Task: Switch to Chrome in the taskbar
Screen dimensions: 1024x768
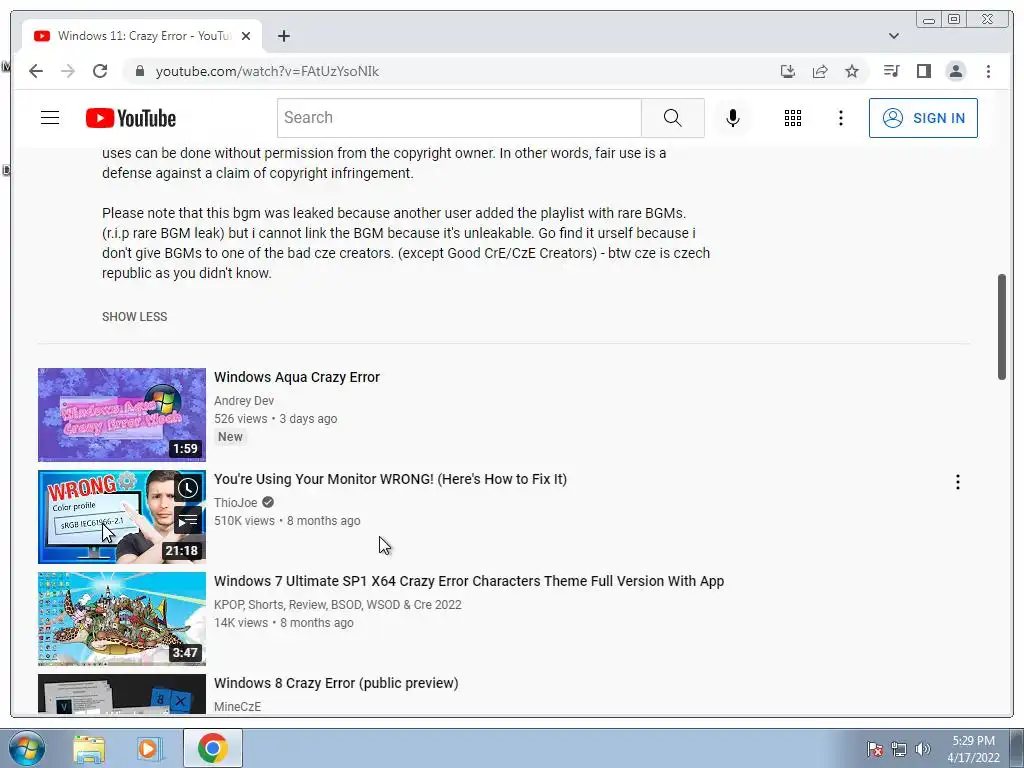Action: 213,748
